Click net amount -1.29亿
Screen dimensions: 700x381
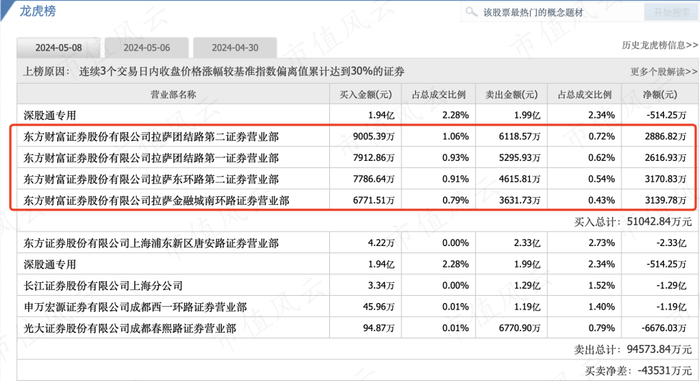click(671, 286)
